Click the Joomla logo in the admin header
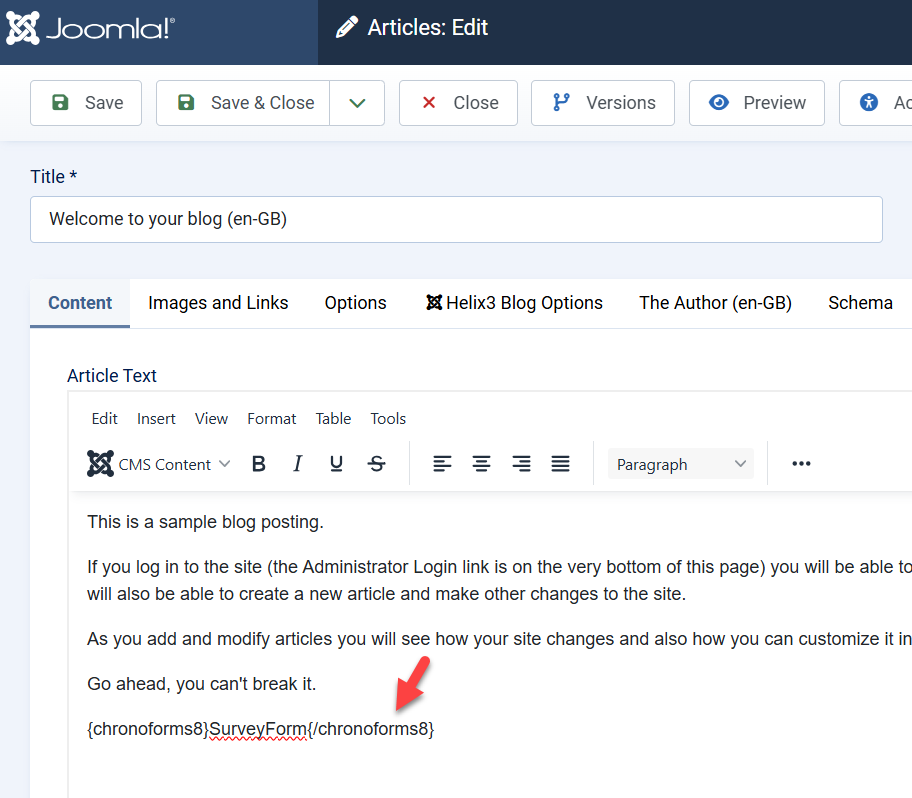 [x=90, y=29]
